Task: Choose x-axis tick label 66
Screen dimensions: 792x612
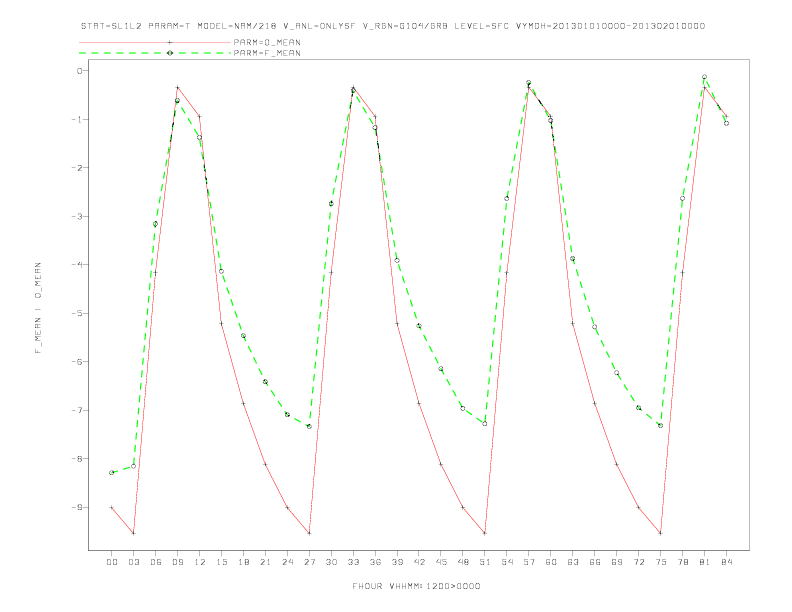Action: pos(595,562)
